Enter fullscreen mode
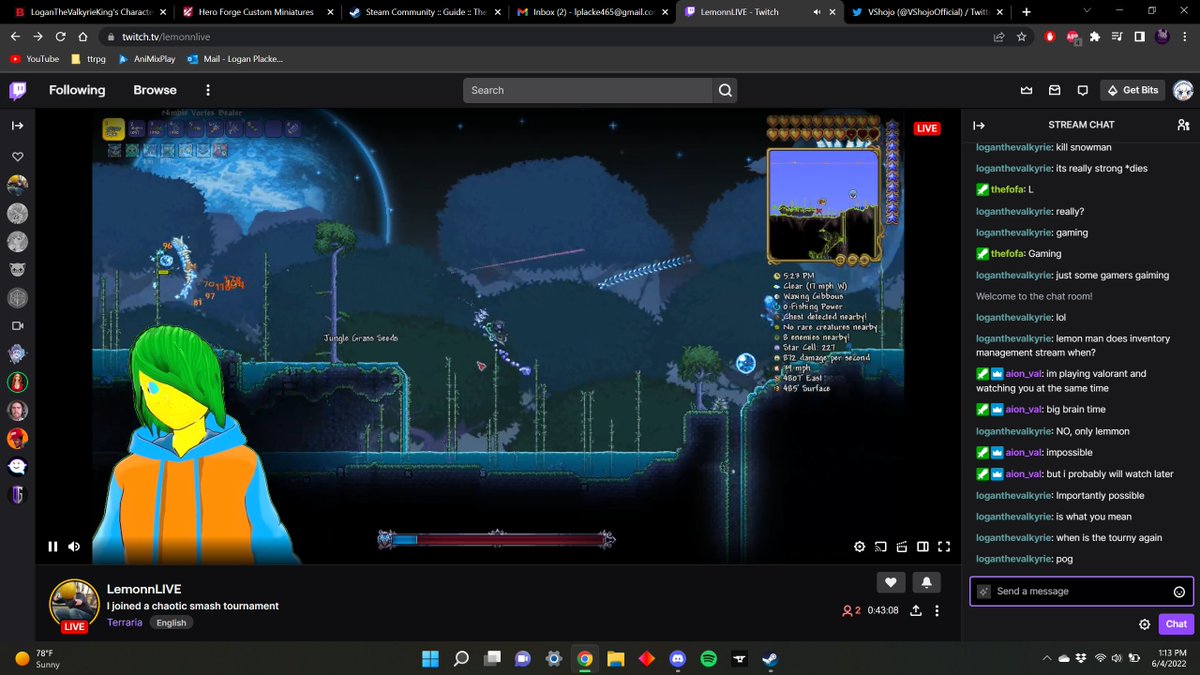The width and height of the screenshot is (1200, 675). pos(944,547)
